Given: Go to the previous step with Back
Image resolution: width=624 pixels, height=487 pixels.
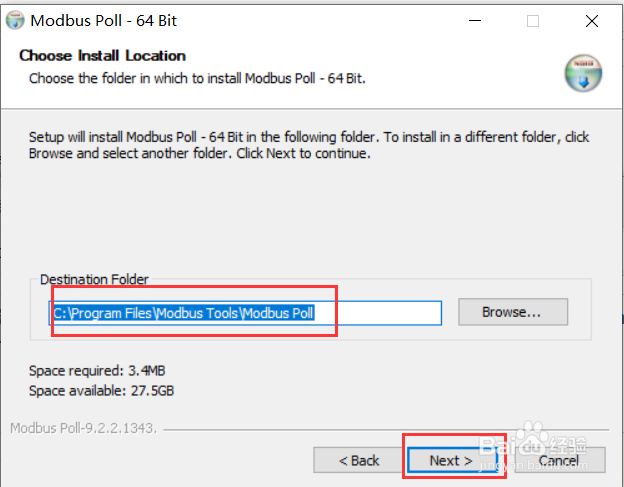Looking at the screenshot, I should point(358,460).
